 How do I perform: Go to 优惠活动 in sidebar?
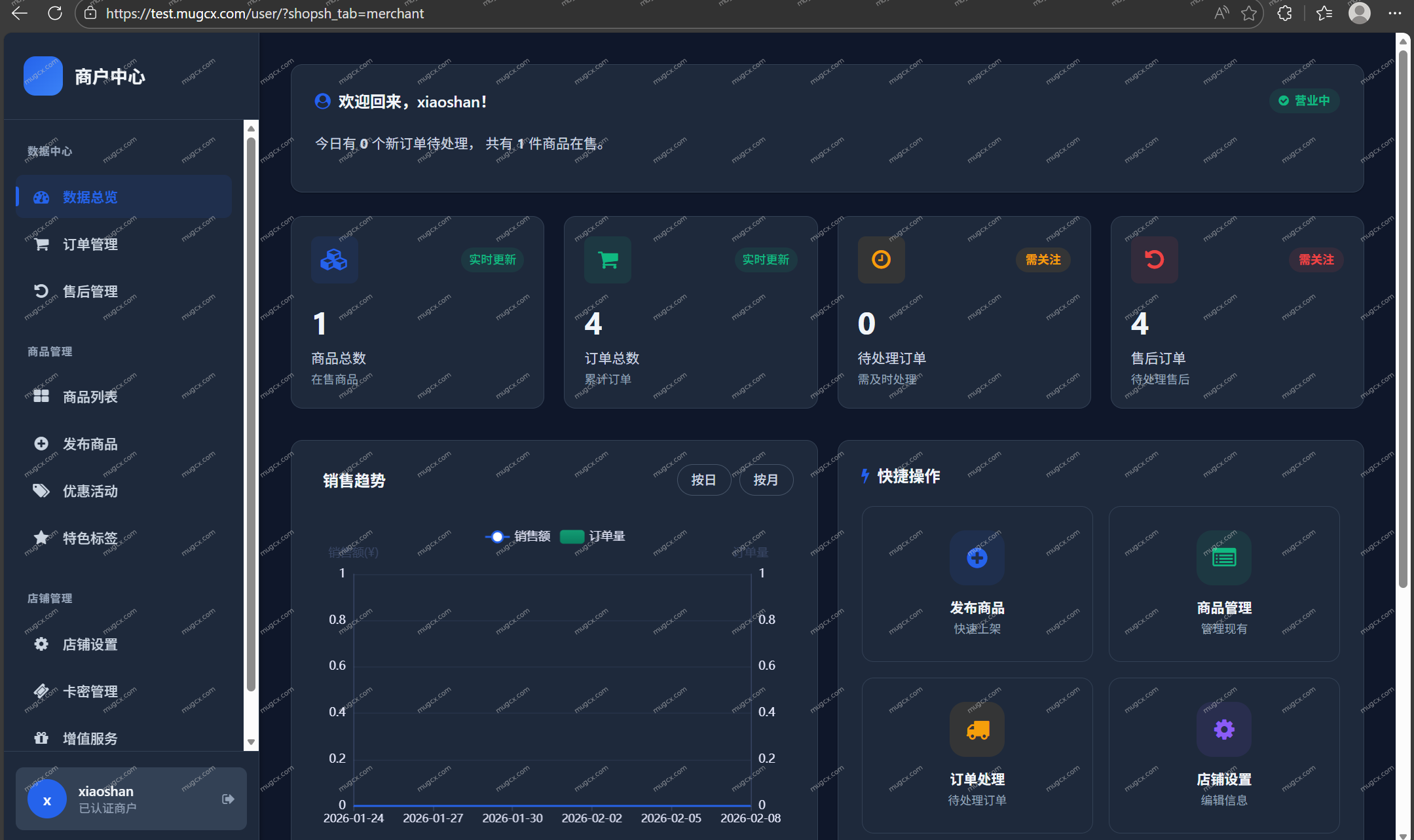[x=90, y=491]
